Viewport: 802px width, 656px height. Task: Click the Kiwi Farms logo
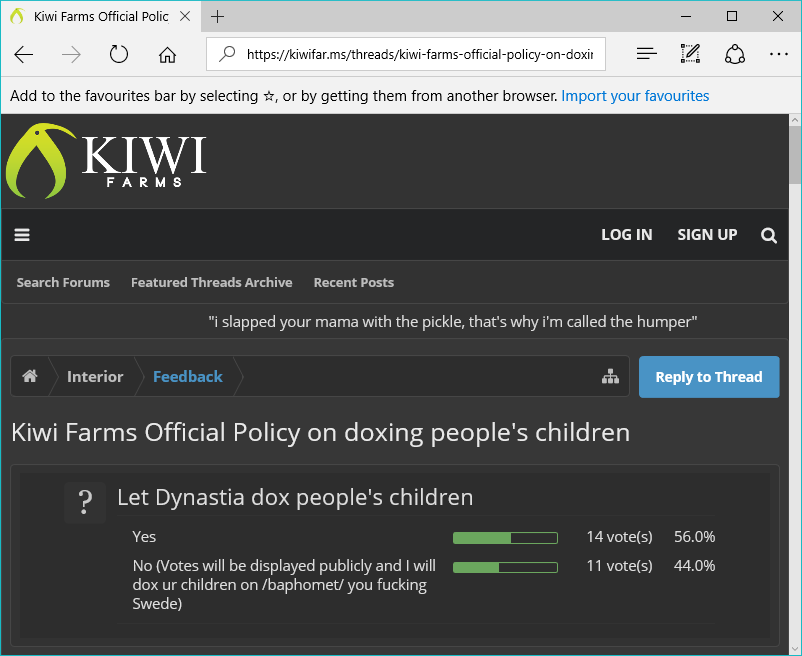tap(106, 160)
